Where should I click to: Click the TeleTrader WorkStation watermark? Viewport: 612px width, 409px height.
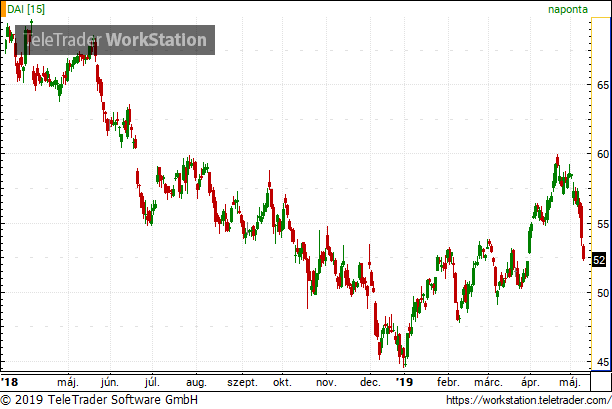[x=115, y=40]
